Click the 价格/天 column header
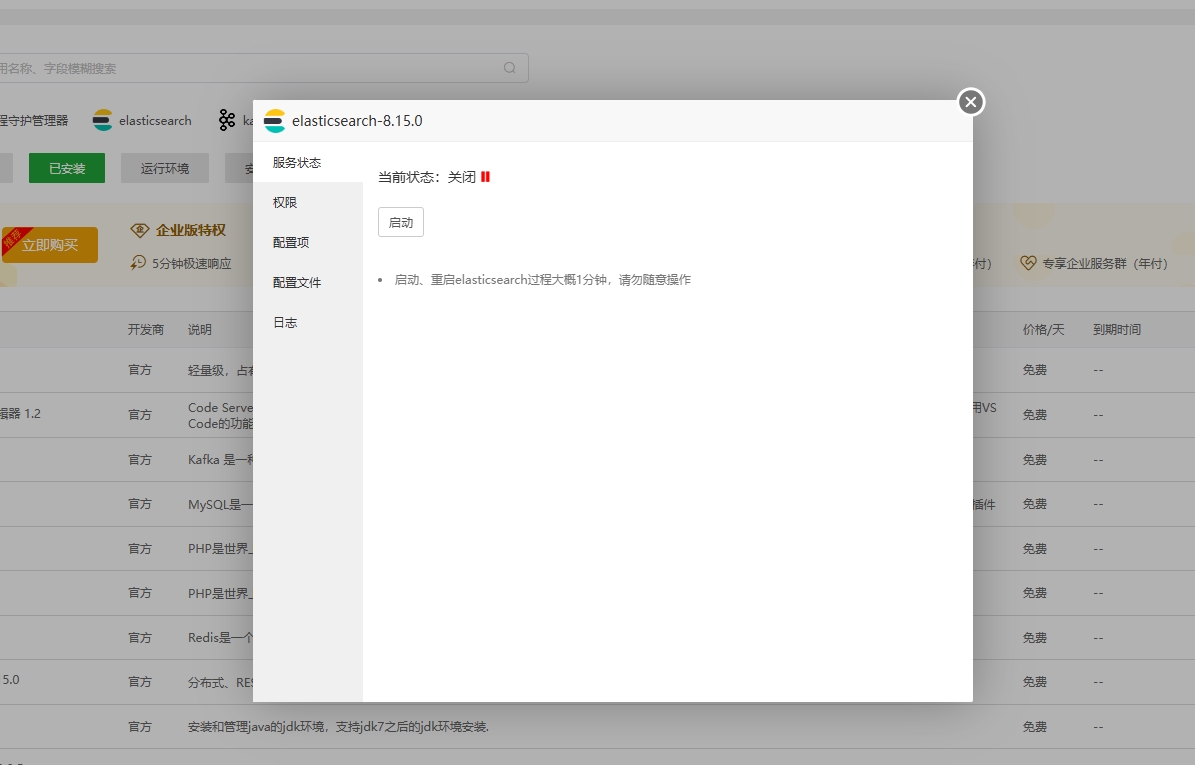Screen dimensions: 1195x765 point(1043,330)
